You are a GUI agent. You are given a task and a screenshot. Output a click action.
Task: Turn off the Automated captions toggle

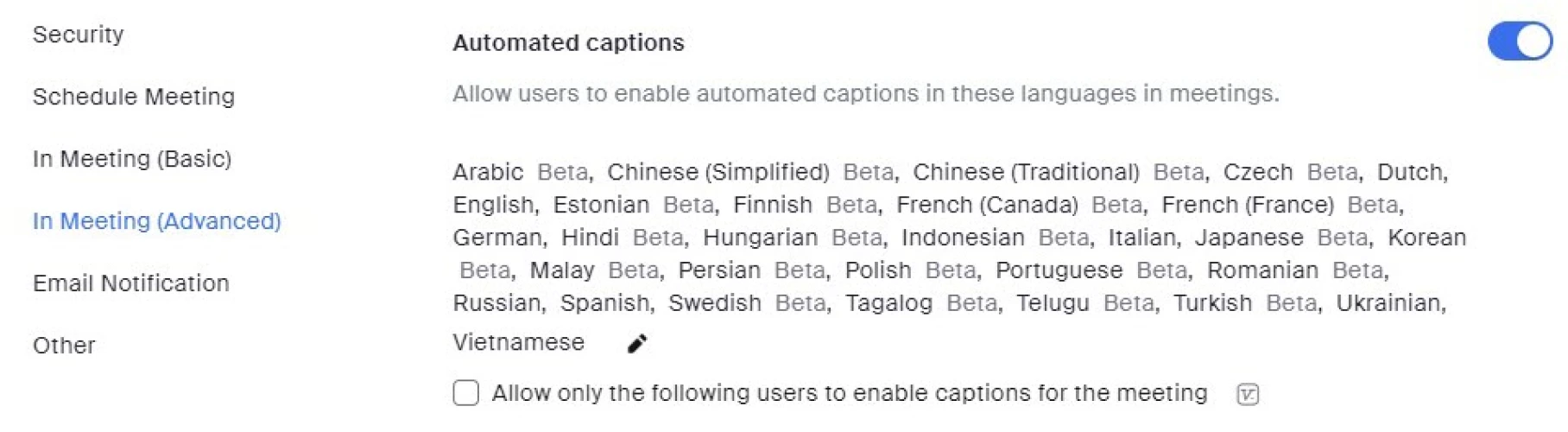[1519, 41]
